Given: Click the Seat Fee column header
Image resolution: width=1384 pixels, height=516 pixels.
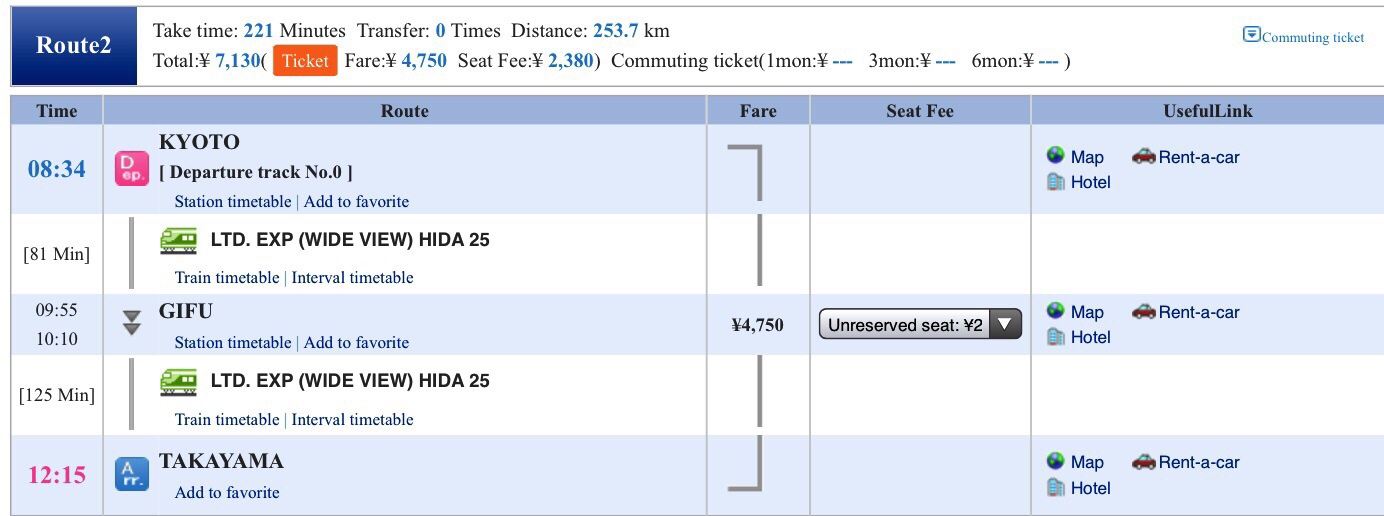Looking at the screenshot, I should 919,111.
